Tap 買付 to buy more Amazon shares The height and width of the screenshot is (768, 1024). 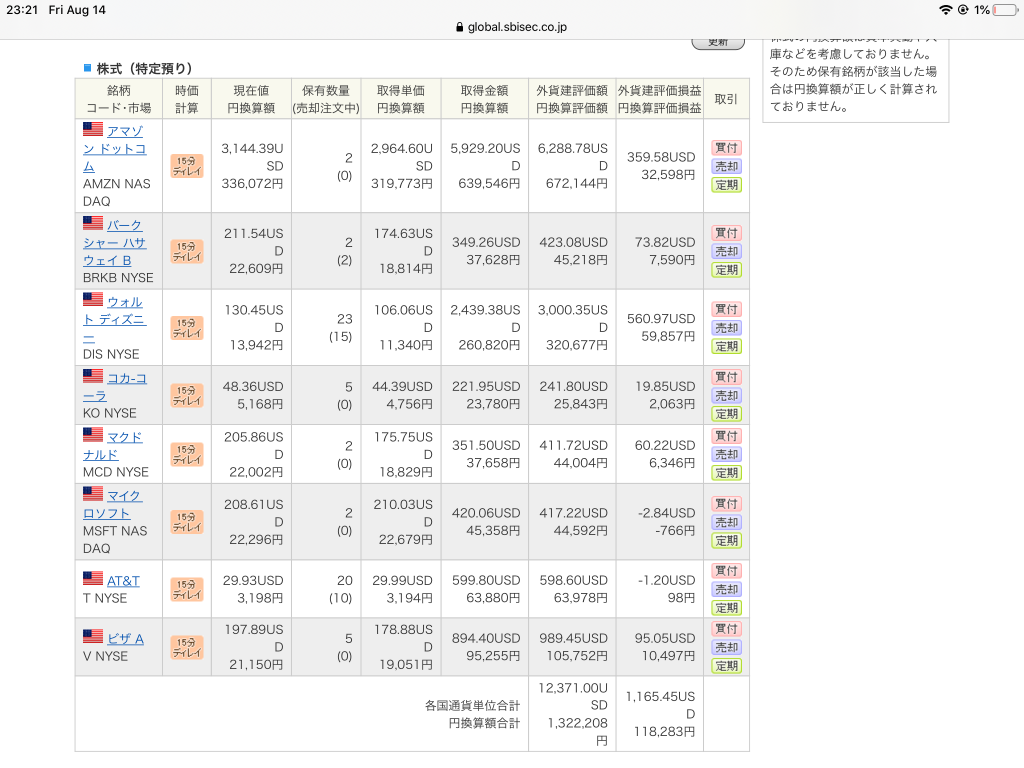(726, 148)
